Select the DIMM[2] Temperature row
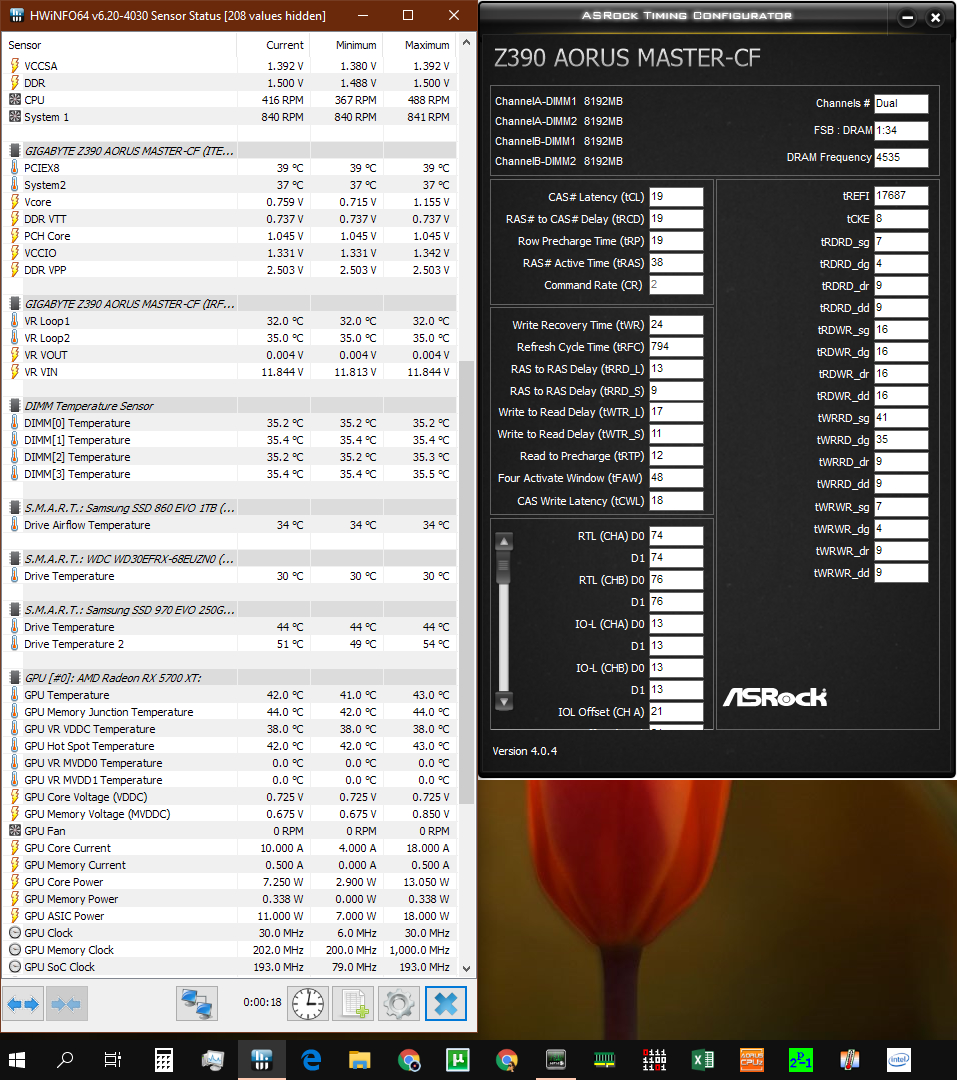 229,457
